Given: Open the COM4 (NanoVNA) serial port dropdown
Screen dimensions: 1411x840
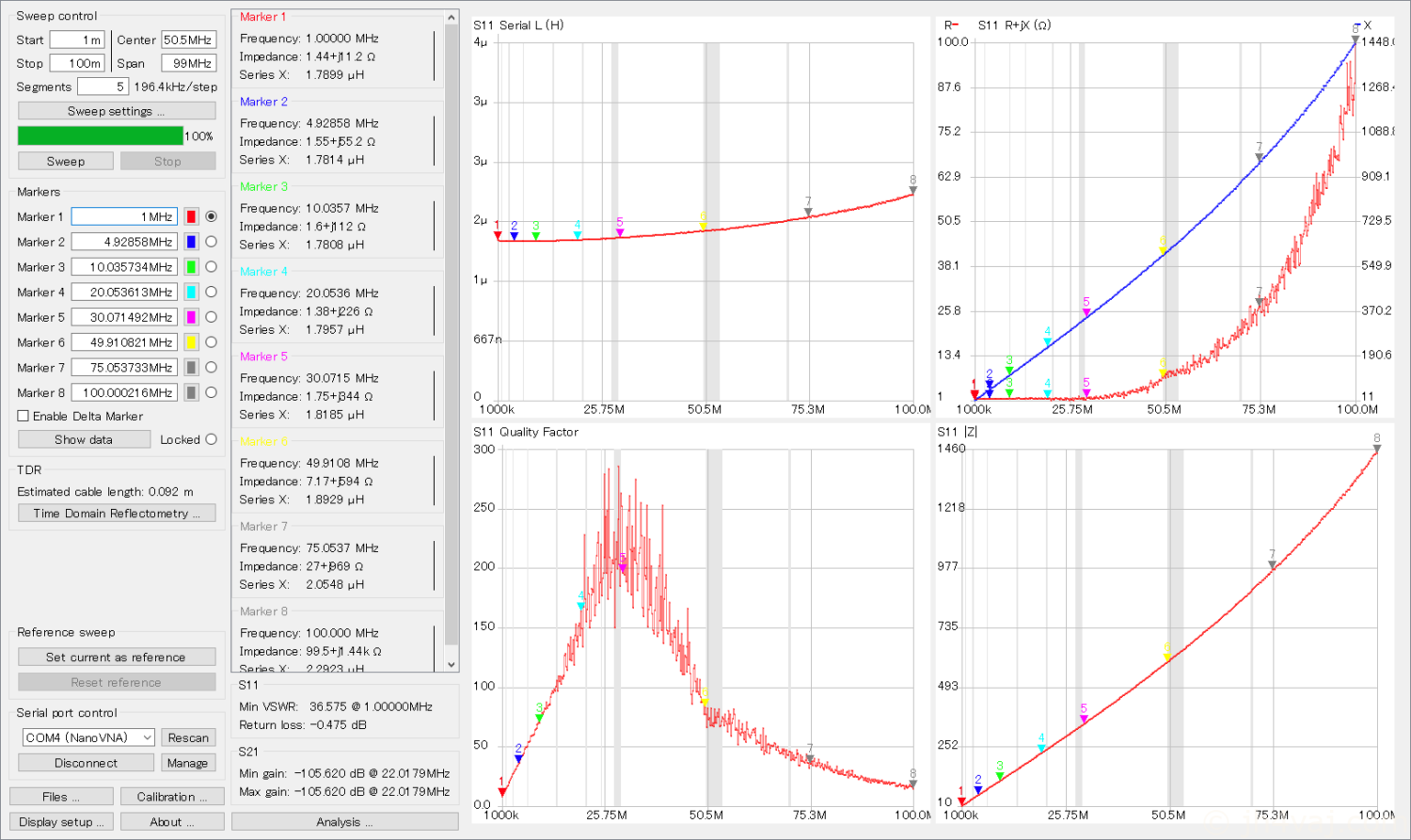Looking at the screenshot, I should click(x=88, y=737).
